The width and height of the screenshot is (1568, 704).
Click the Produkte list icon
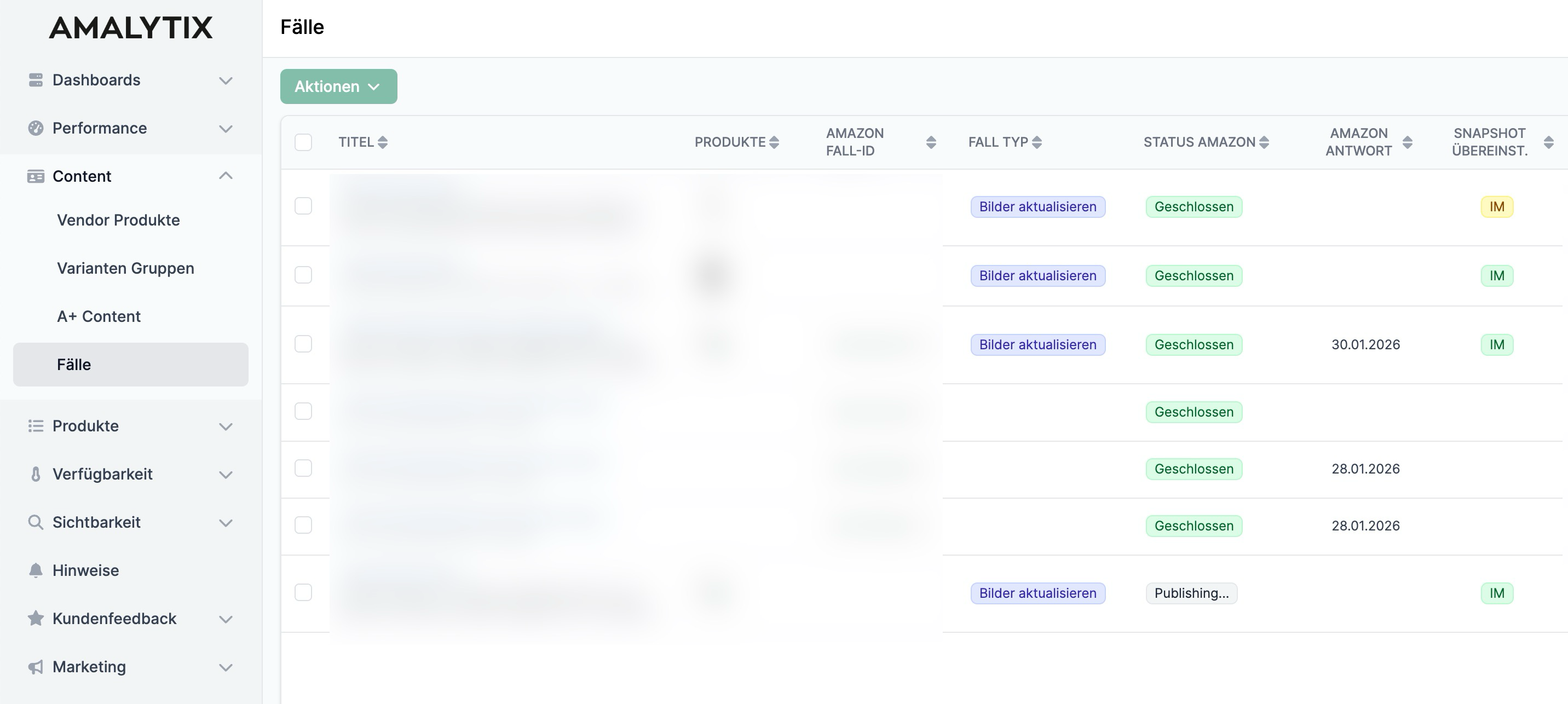pos(36,426)
